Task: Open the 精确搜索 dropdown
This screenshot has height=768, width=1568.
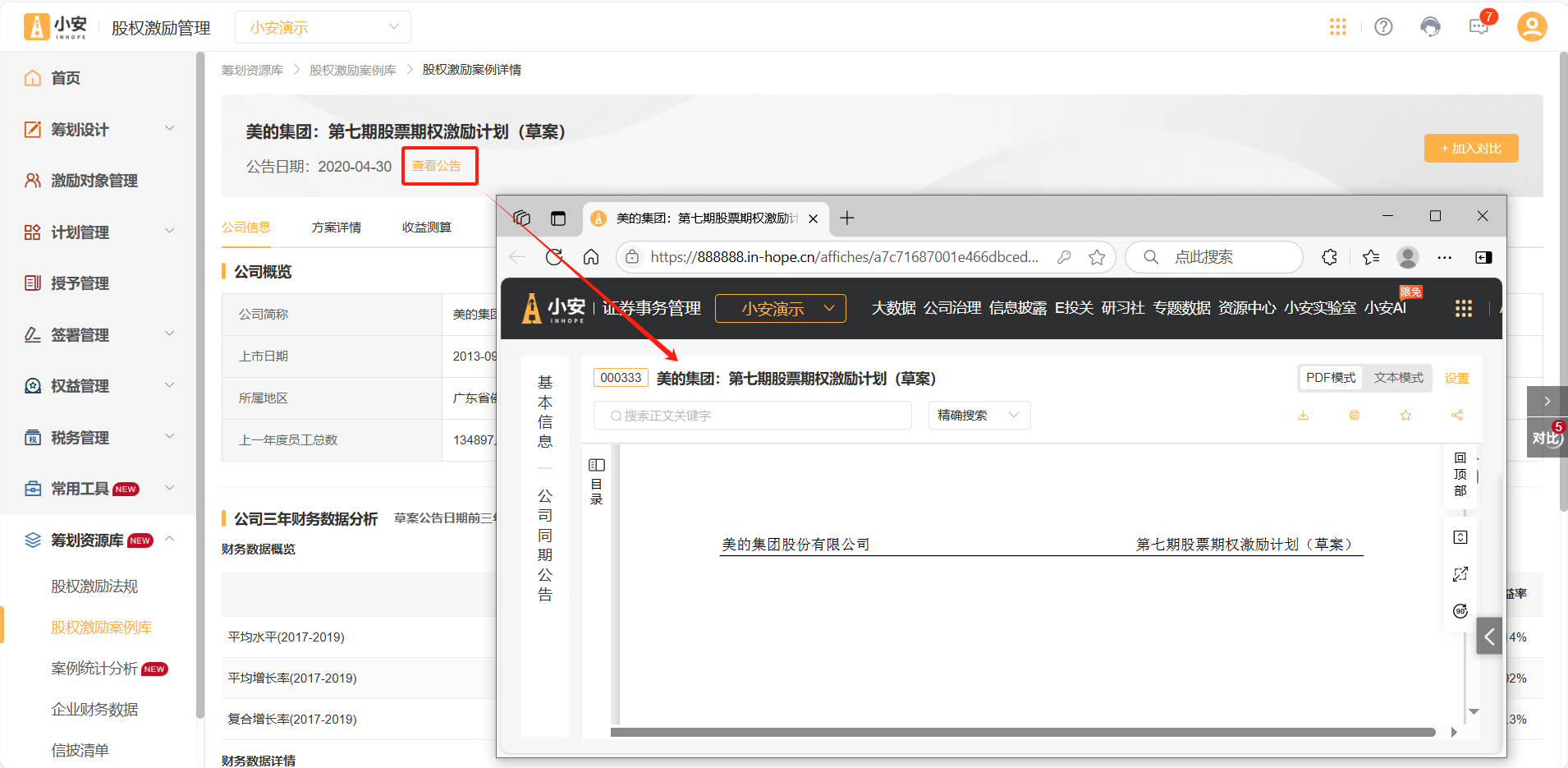Action: click(x=979, y=416)
